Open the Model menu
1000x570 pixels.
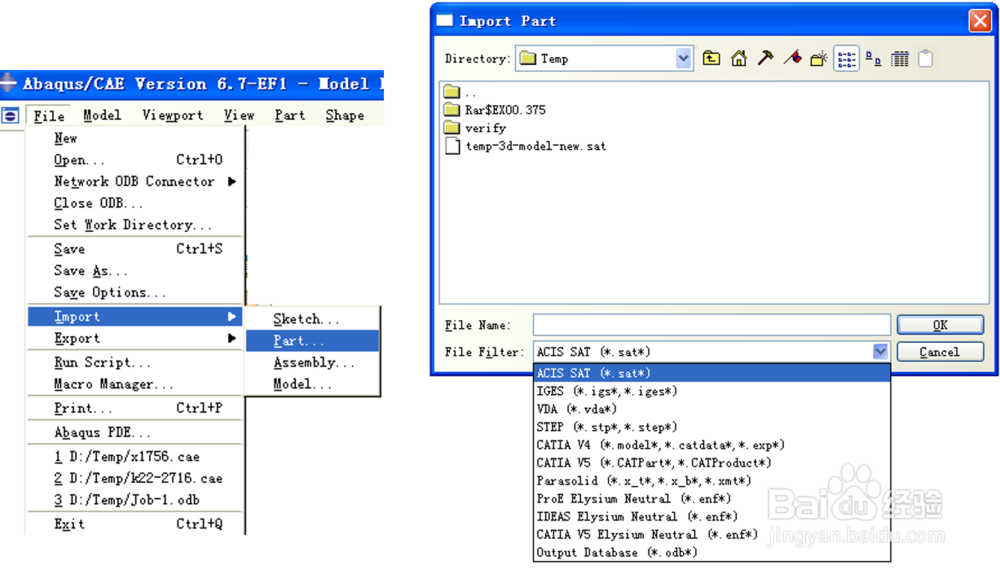click(102, 115)
